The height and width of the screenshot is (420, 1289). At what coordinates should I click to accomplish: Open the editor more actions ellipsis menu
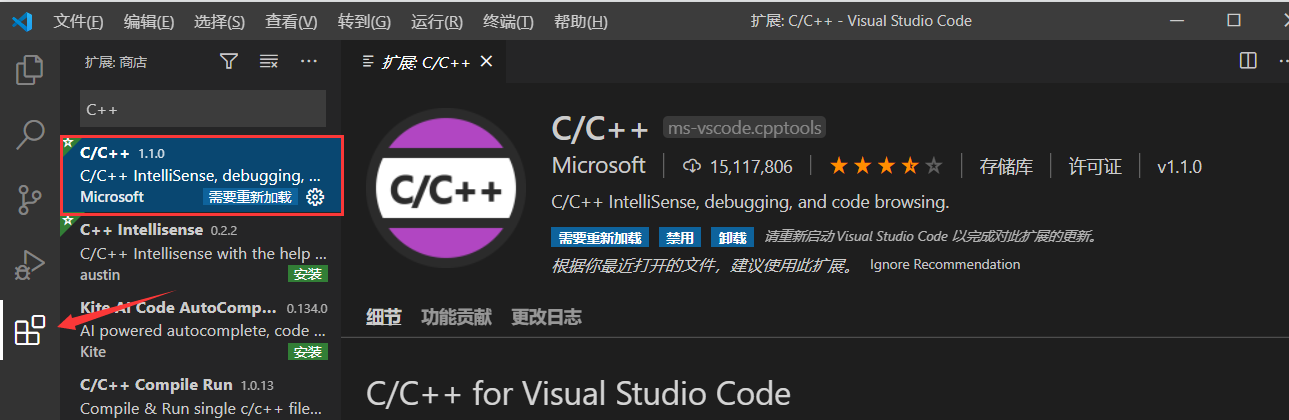tap(1281, 61)
